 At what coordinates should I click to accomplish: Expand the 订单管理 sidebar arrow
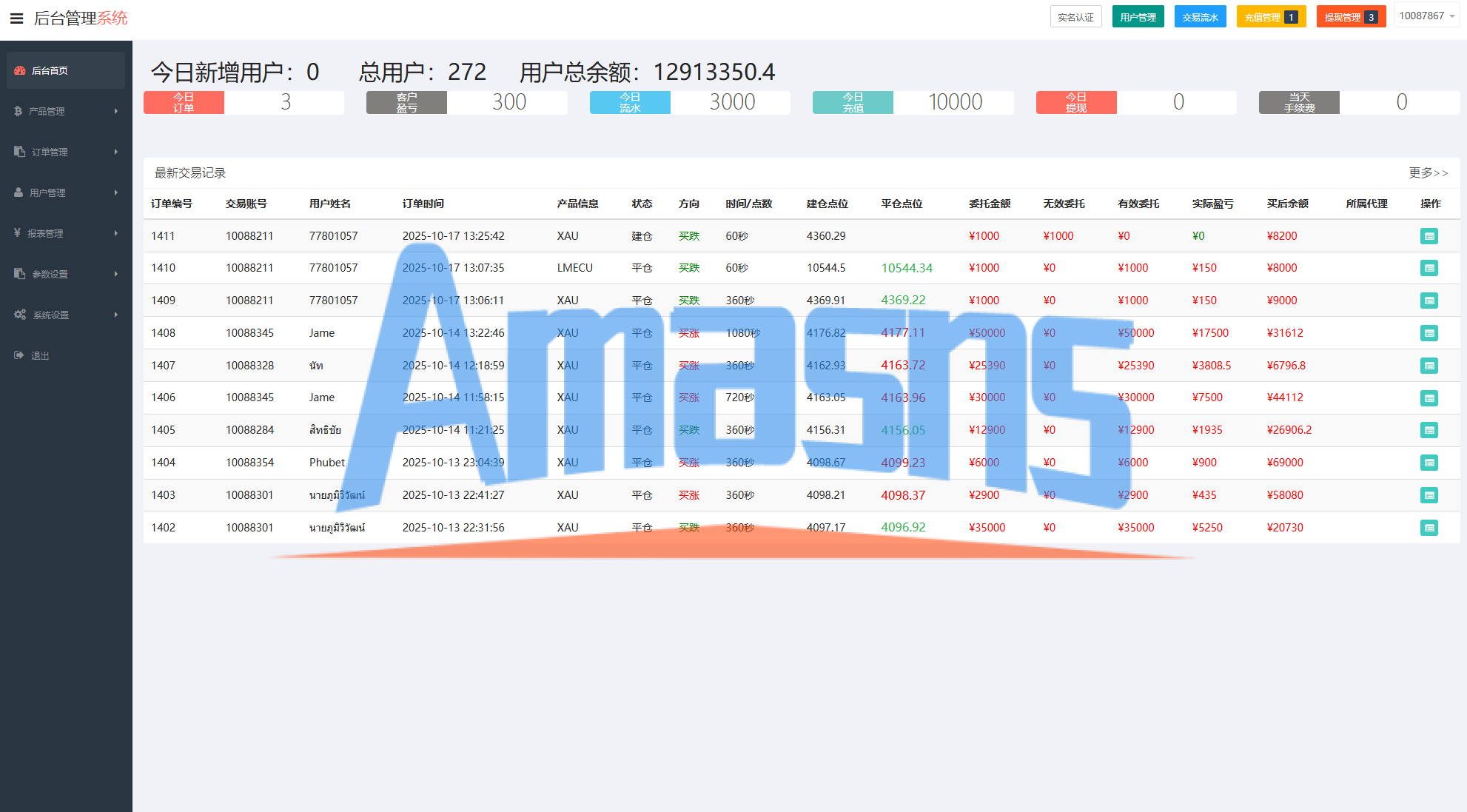116,152
